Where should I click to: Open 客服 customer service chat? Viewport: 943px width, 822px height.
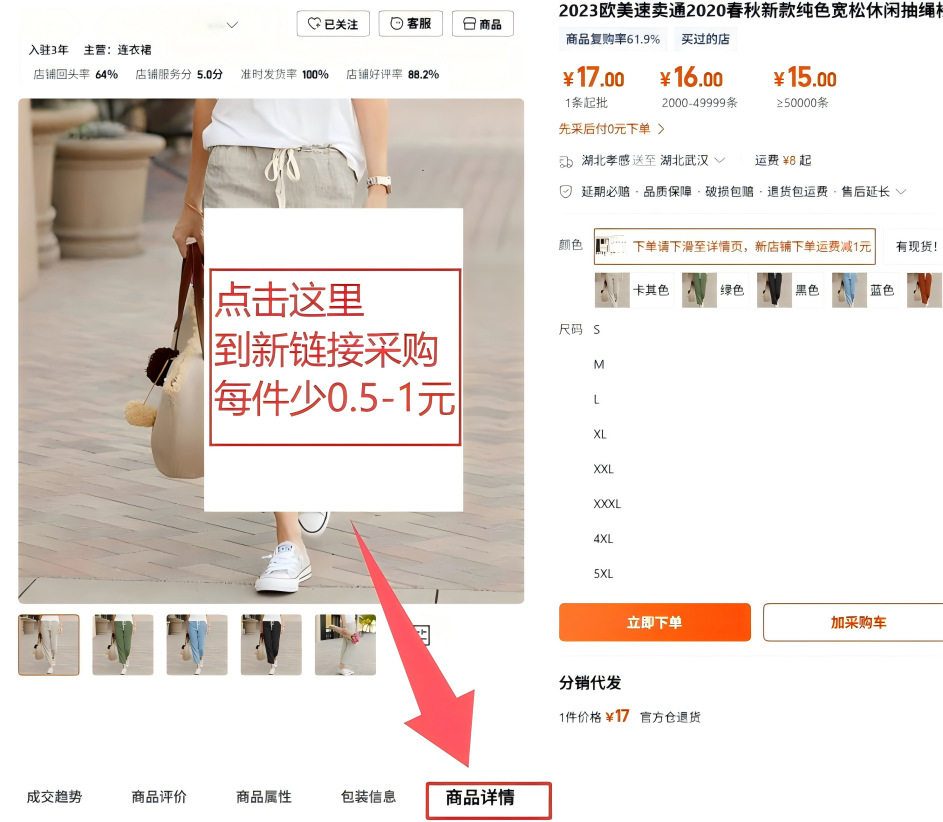click(411, 23)
